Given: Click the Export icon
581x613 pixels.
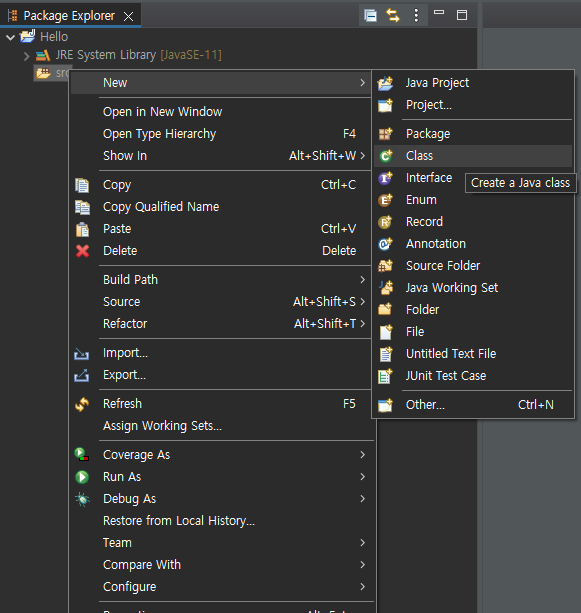Looking at the screenshot, I should coord(81,375).
